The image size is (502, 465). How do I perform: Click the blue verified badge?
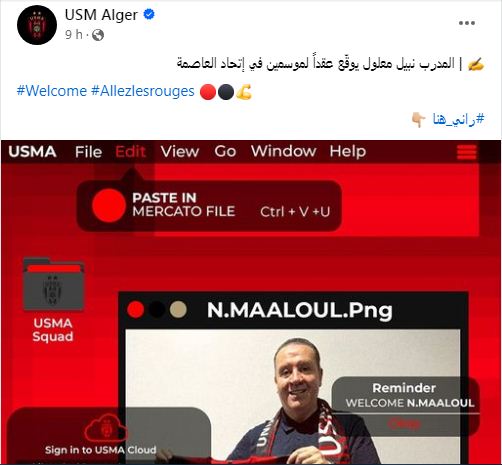pos(149,14)
